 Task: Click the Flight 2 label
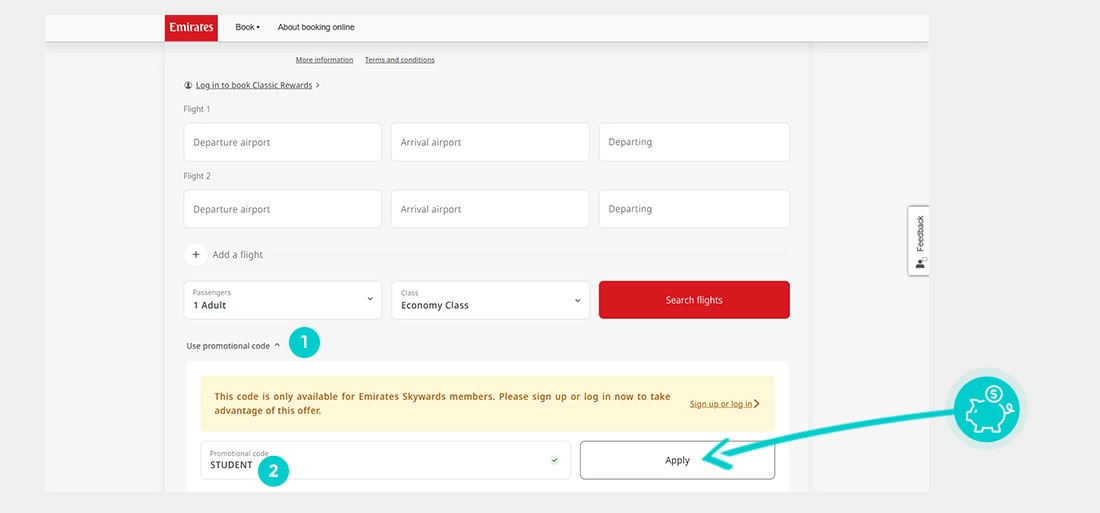(x=197, y=176)
